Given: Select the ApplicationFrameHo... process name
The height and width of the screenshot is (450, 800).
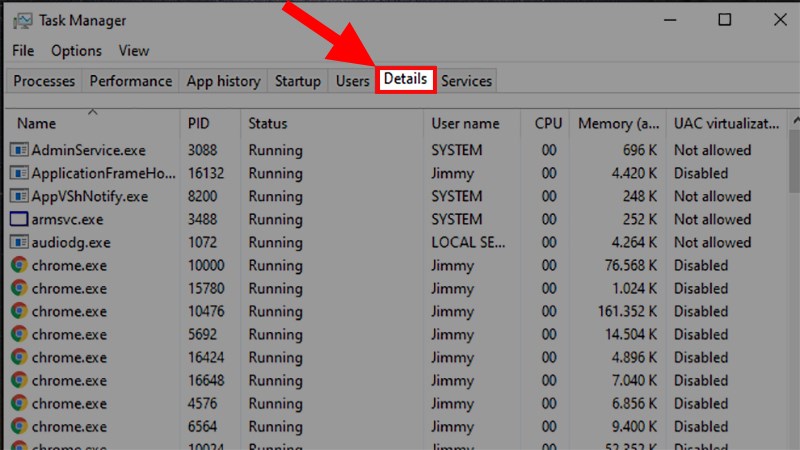Looking at the screenshot, I should click(x=104, y=173).
